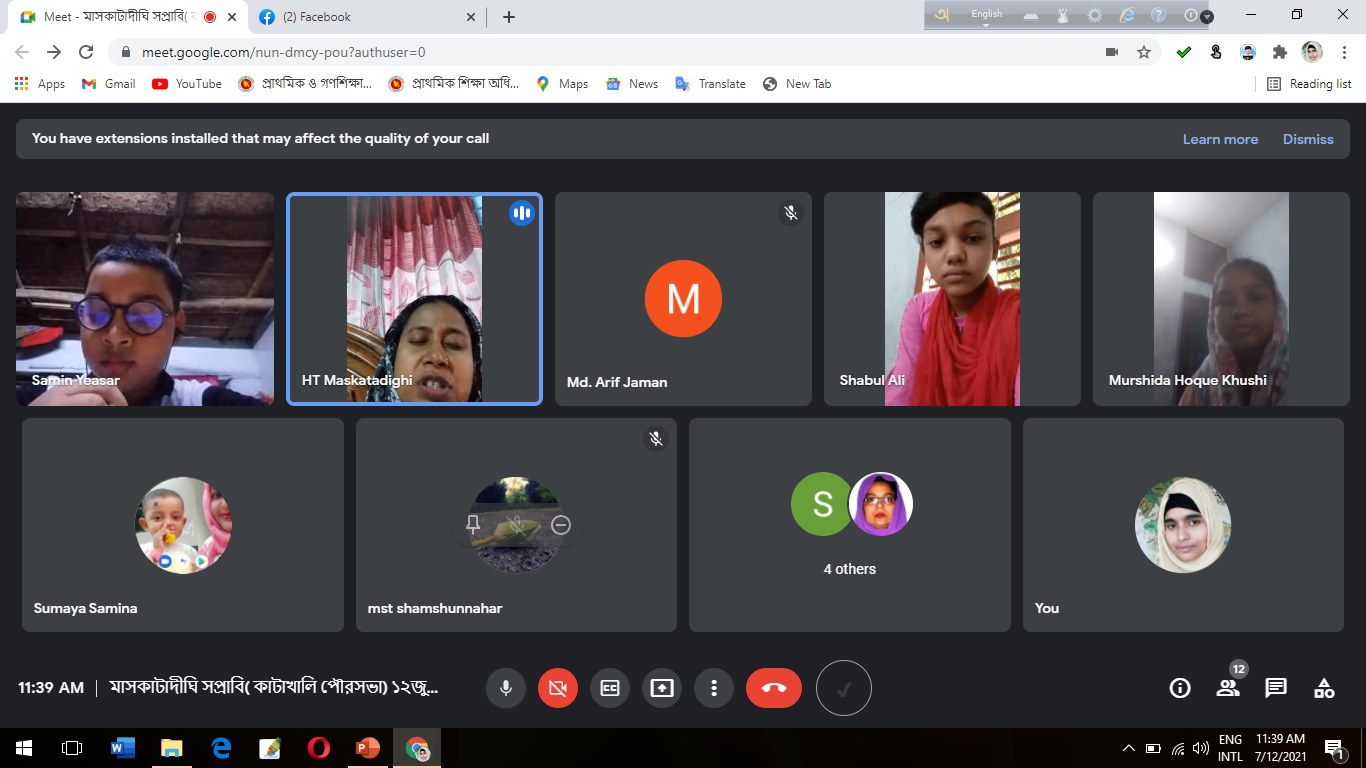Bookmark this page with the star icon
Screen dimensions: 1366x768
click(1144, 52)
